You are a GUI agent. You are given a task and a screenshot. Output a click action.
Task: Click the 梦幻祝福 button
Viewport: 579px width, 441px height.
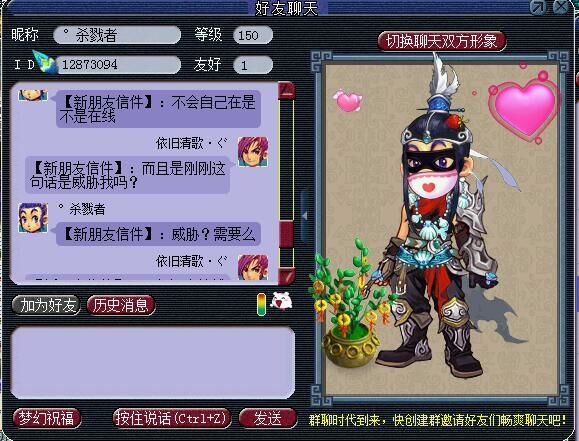(47, 418)
